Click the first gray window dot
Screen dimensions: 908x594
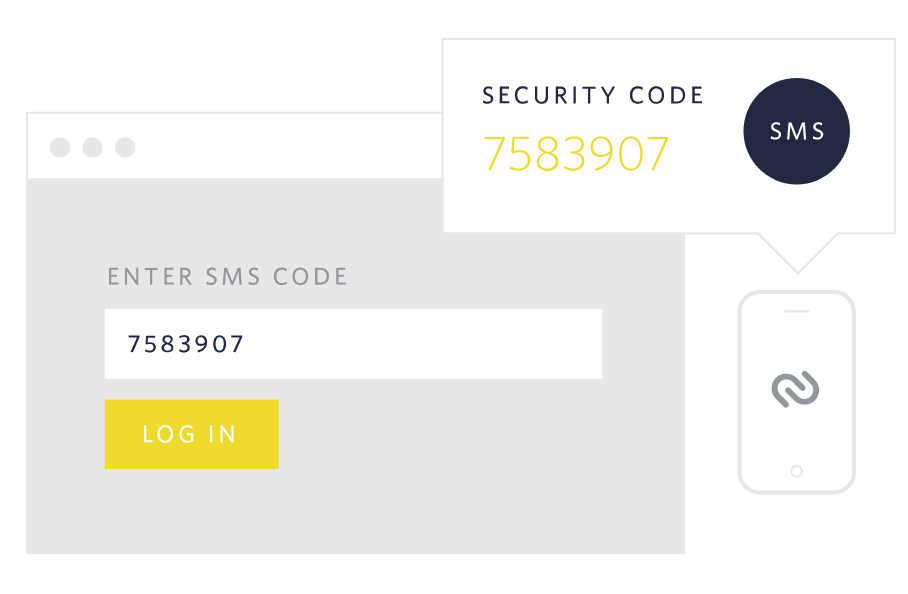pos(60,148)
